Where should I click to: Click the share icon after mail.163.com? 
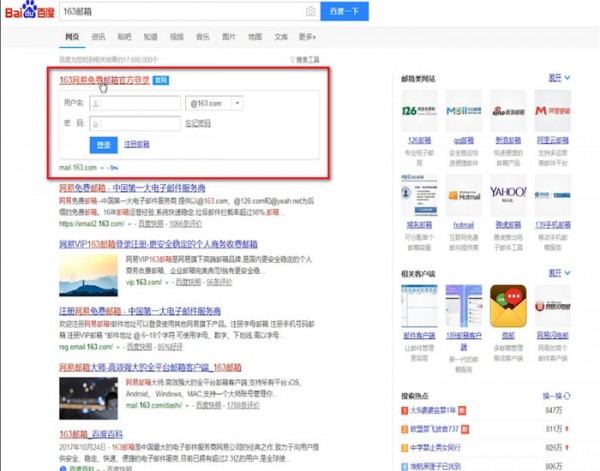tap(114, 168)
